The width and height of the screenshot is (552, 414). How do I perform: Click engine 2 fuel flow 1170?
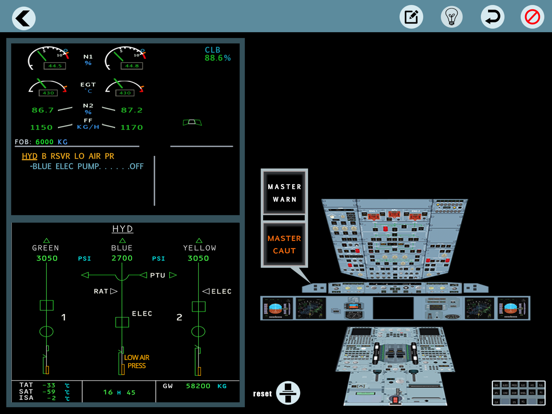[132, 127]
